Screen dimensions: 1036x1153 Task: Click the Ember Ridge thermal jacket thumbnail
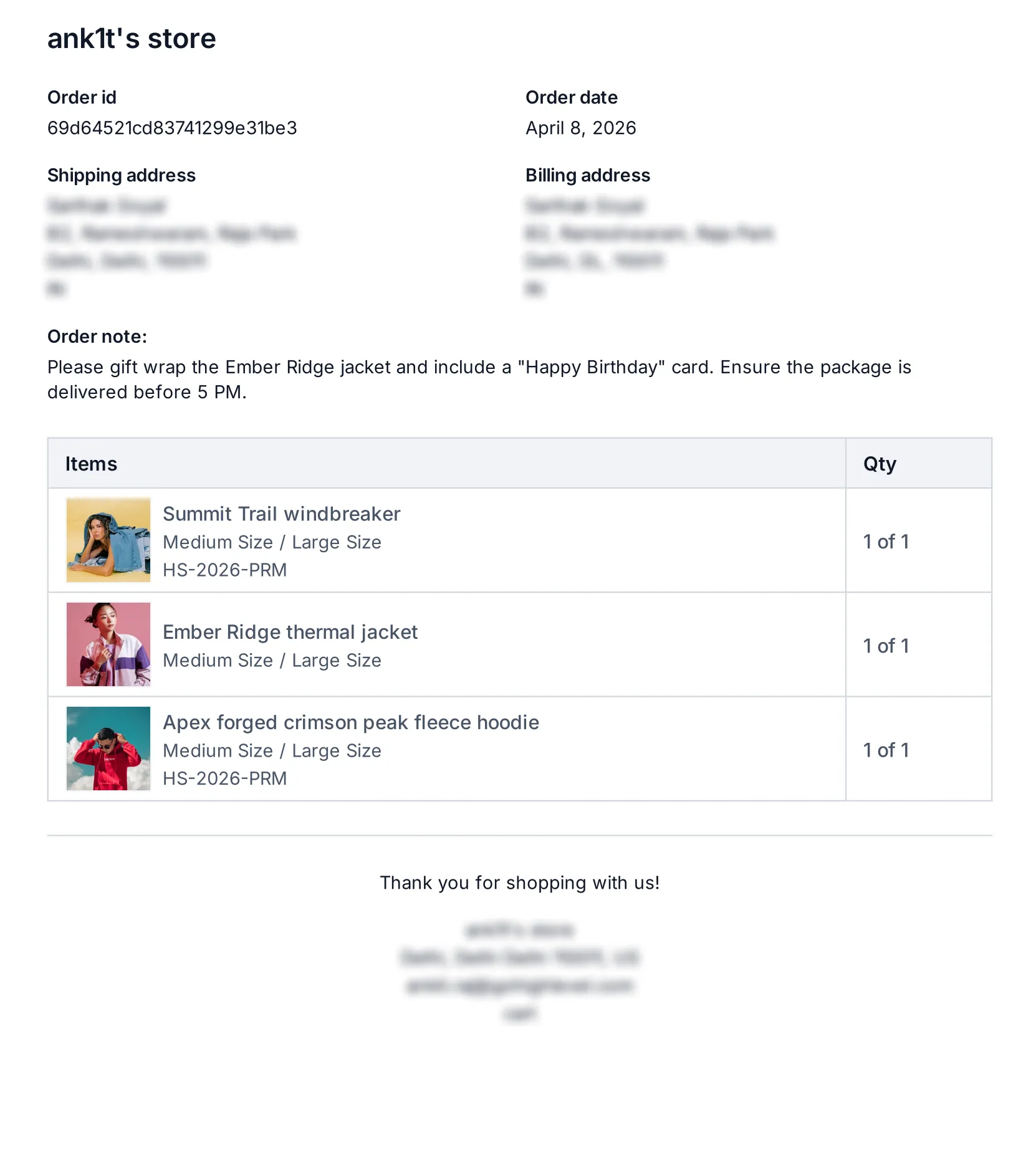coord(108,644)
